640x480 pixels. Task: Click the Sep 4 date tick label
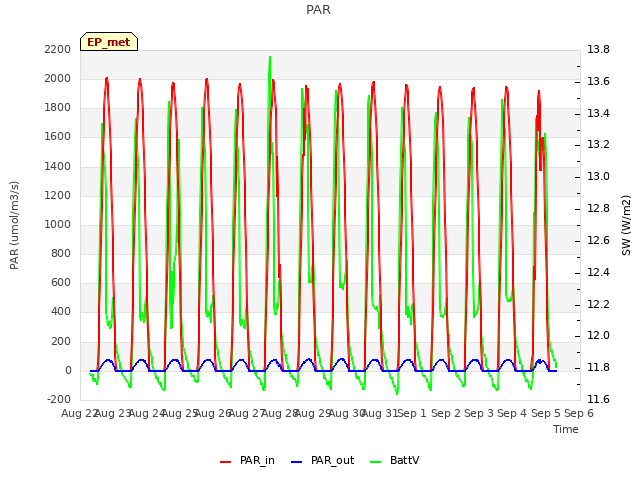click(512, 413)
